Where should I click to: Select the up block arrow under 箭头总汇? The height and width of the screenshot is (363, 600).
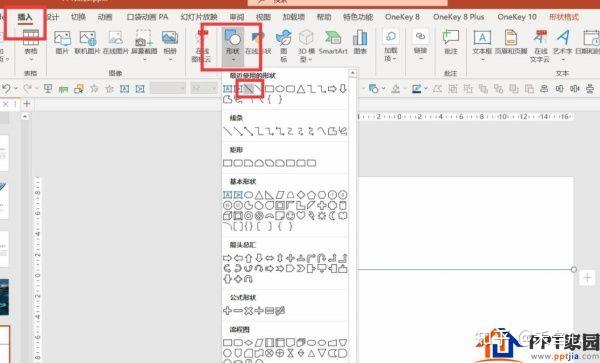coord(249,258)
